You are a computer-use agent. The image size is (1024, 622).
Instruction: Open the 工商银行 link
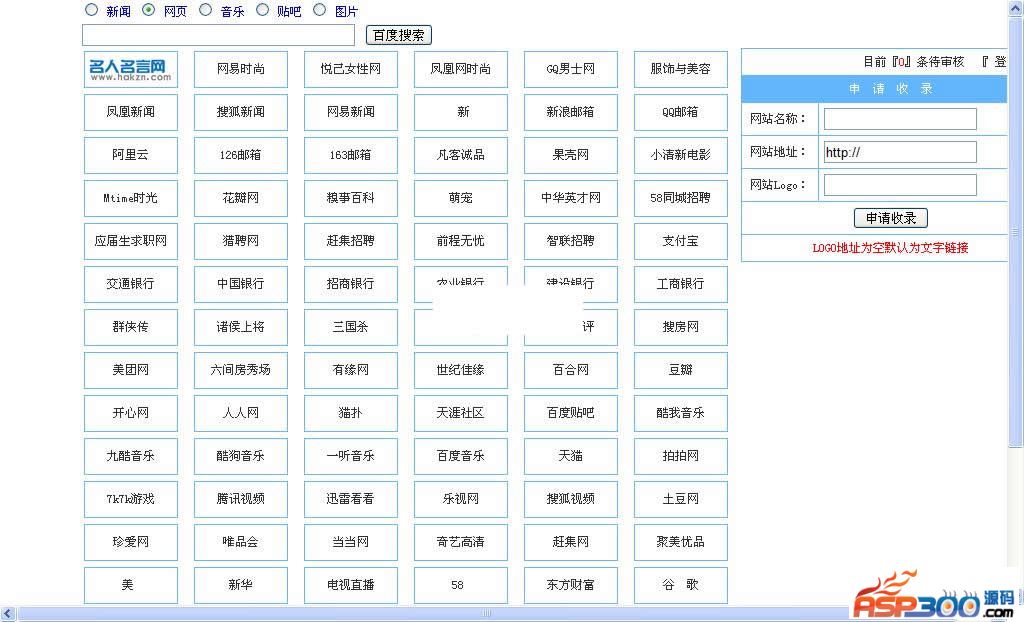680,284
